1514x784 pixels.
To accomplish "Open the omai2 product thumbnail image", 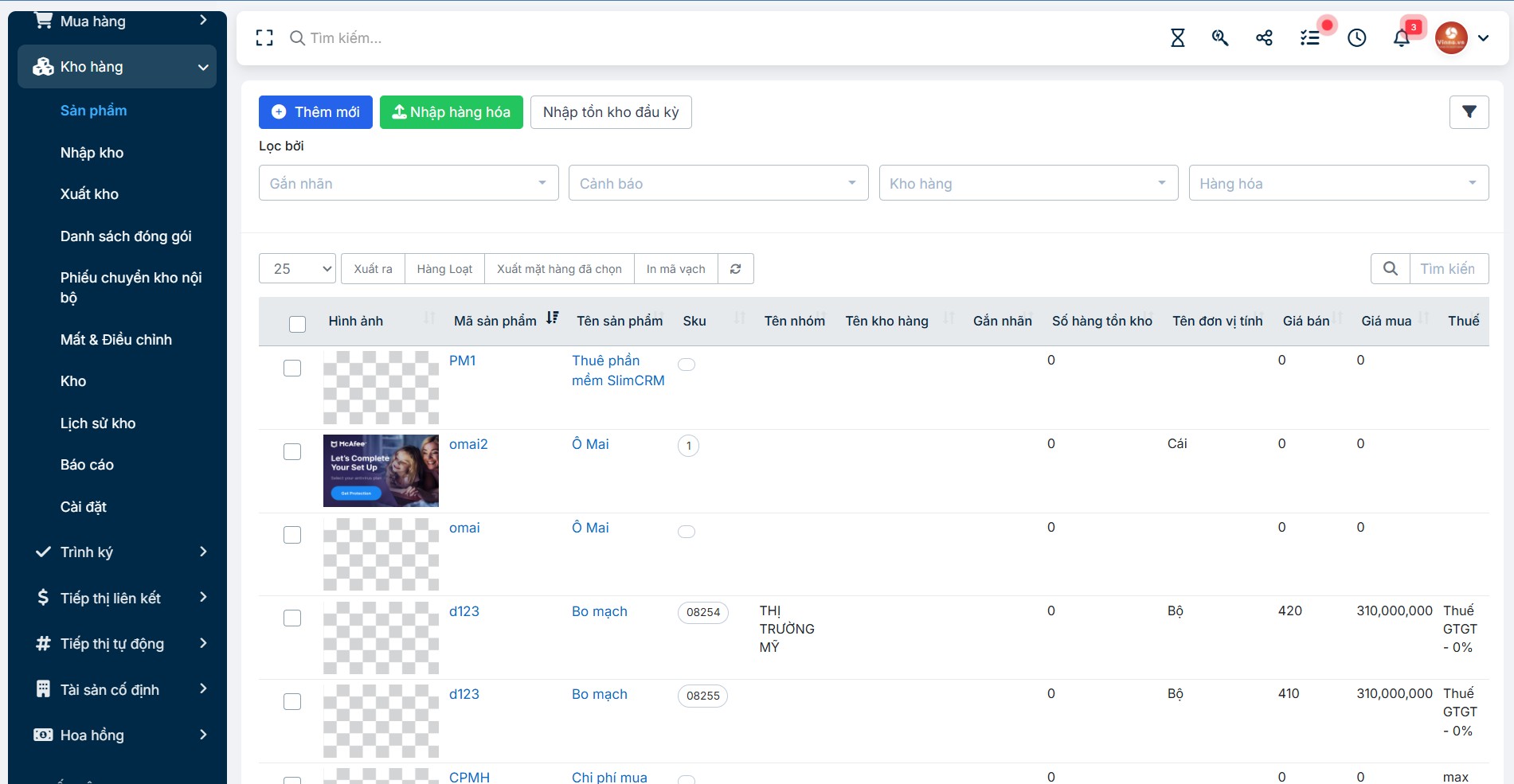I will click(x=381, y=470).
